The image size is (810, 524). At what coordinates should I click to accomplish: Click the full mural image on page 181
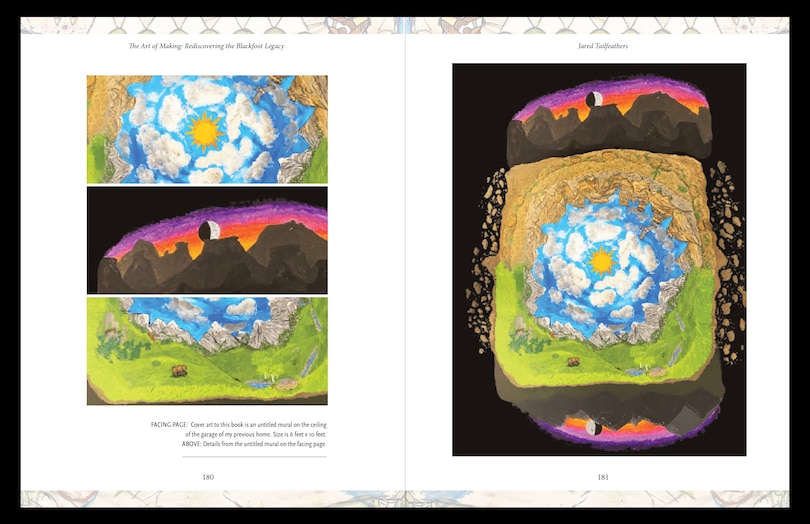click(x=599, y=259)
